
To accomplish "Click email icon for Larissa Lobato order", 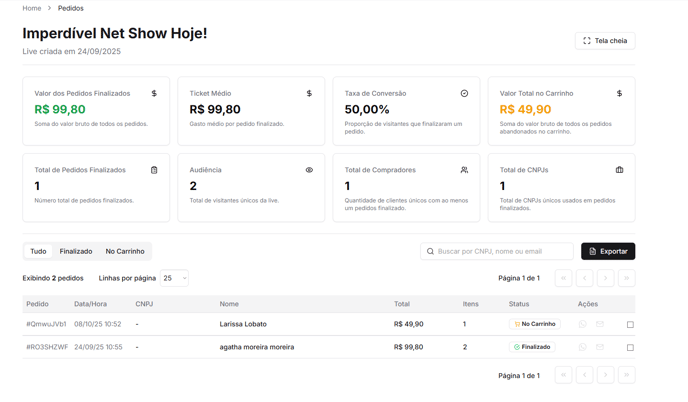I will tap(600, 324).
